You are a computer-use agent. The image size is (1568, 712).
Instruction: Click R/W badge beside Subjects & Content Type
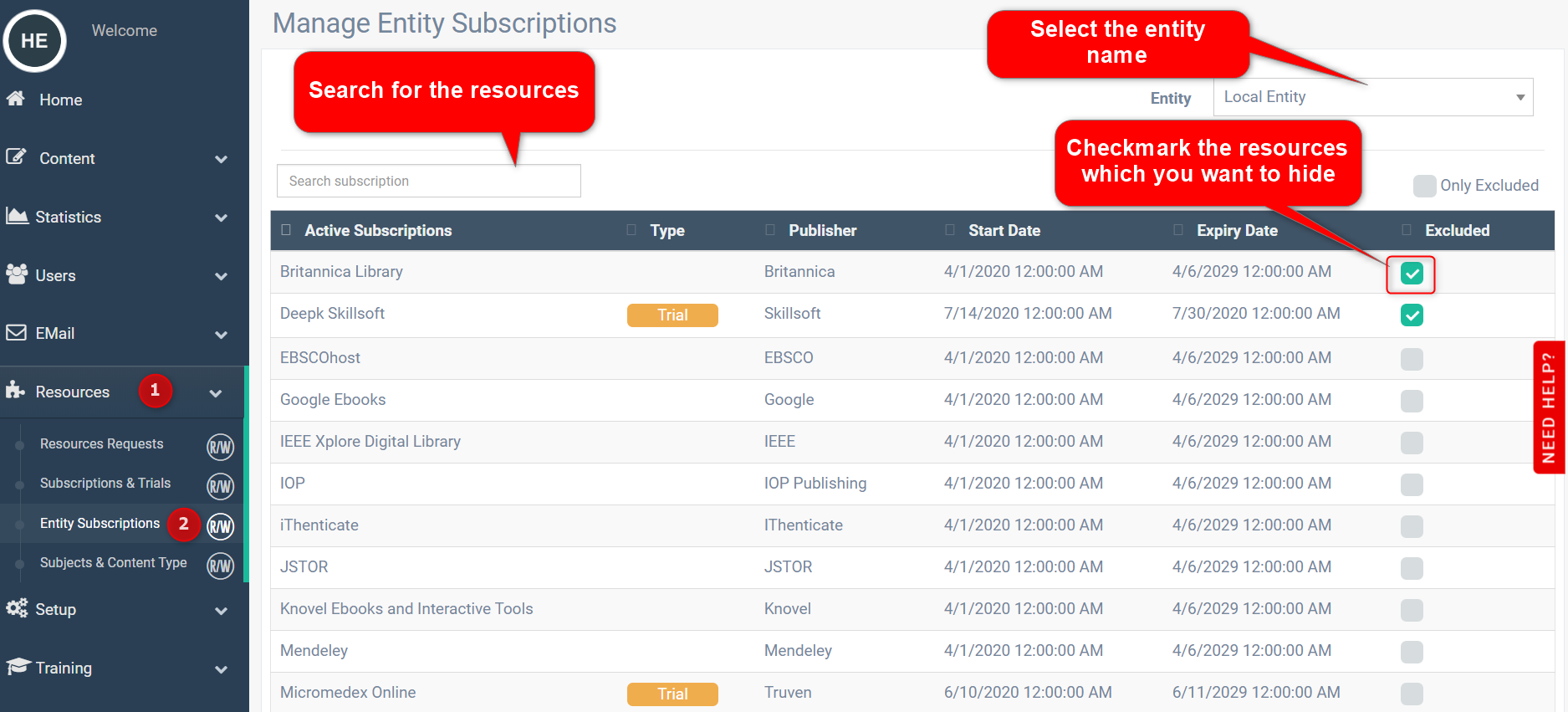tap(220, 566)
